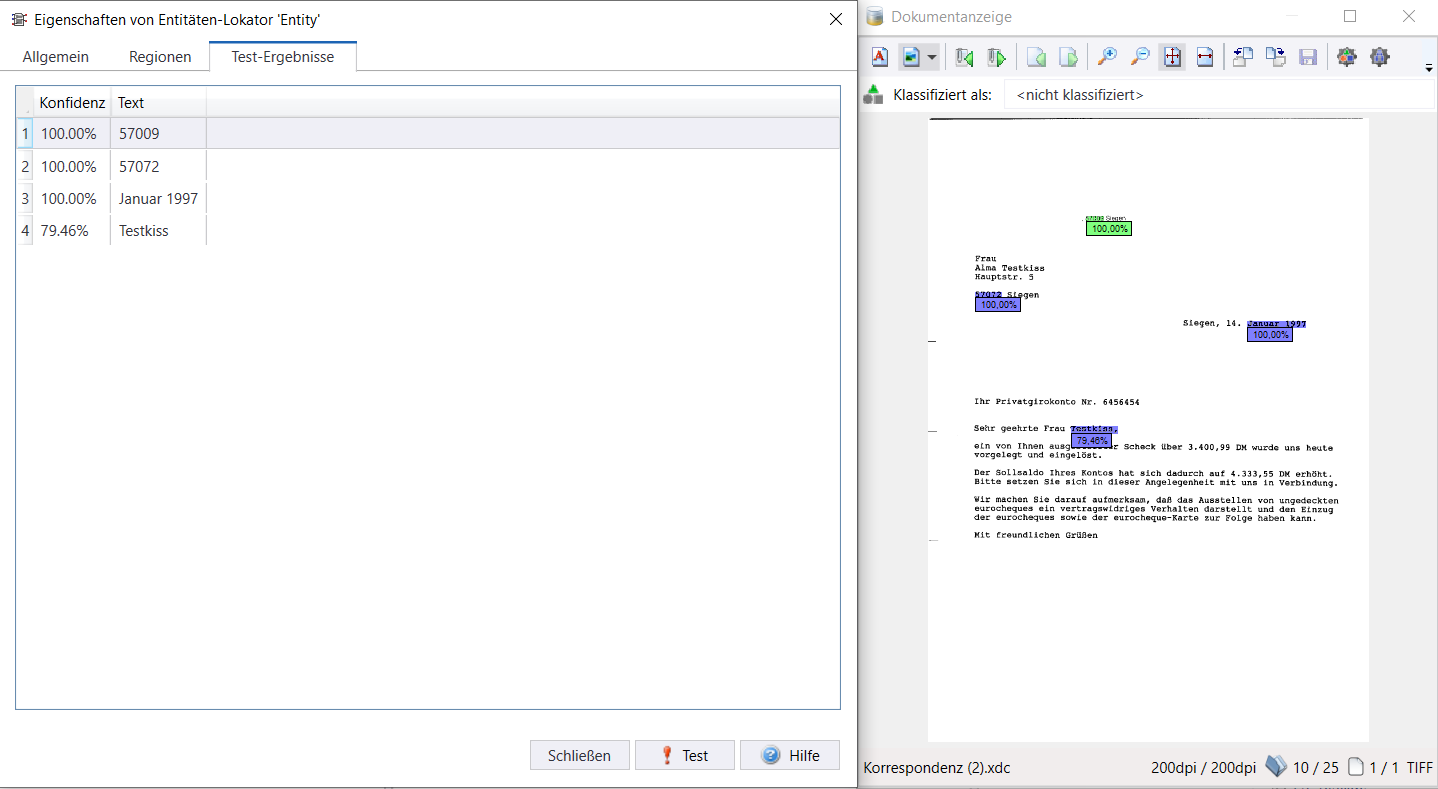The height and width of the screenshot is (789, 1438).
Task: Click the colored classification gear icon
Action: [x=1347, y=57]
